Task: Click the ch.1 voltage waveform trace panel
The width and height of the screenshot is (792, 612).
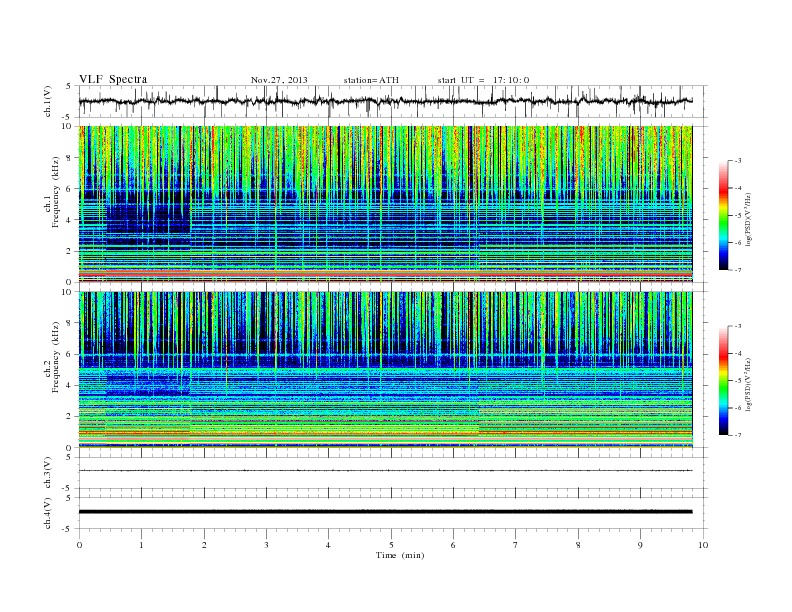Action: tap(393, 101)
